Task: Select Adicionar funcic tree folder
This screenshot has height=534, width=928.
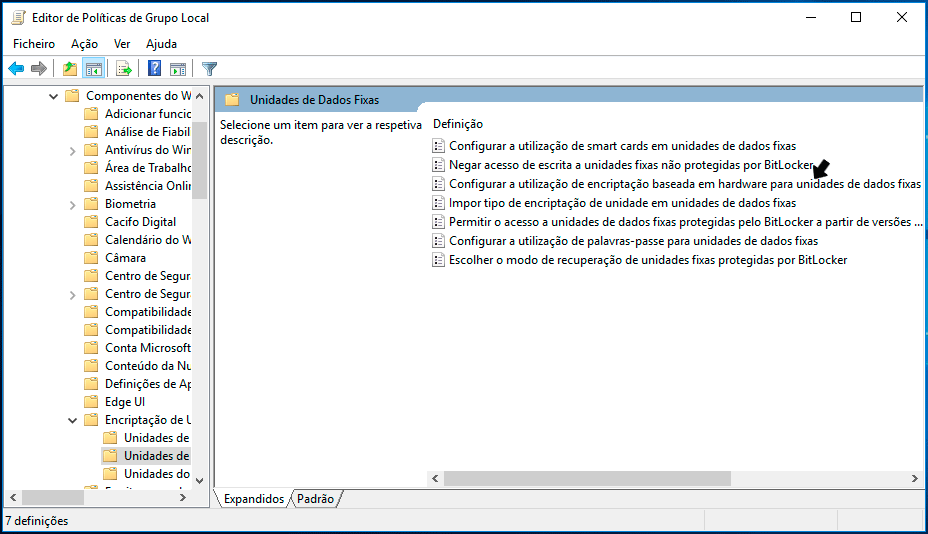Action: [148, 114]
